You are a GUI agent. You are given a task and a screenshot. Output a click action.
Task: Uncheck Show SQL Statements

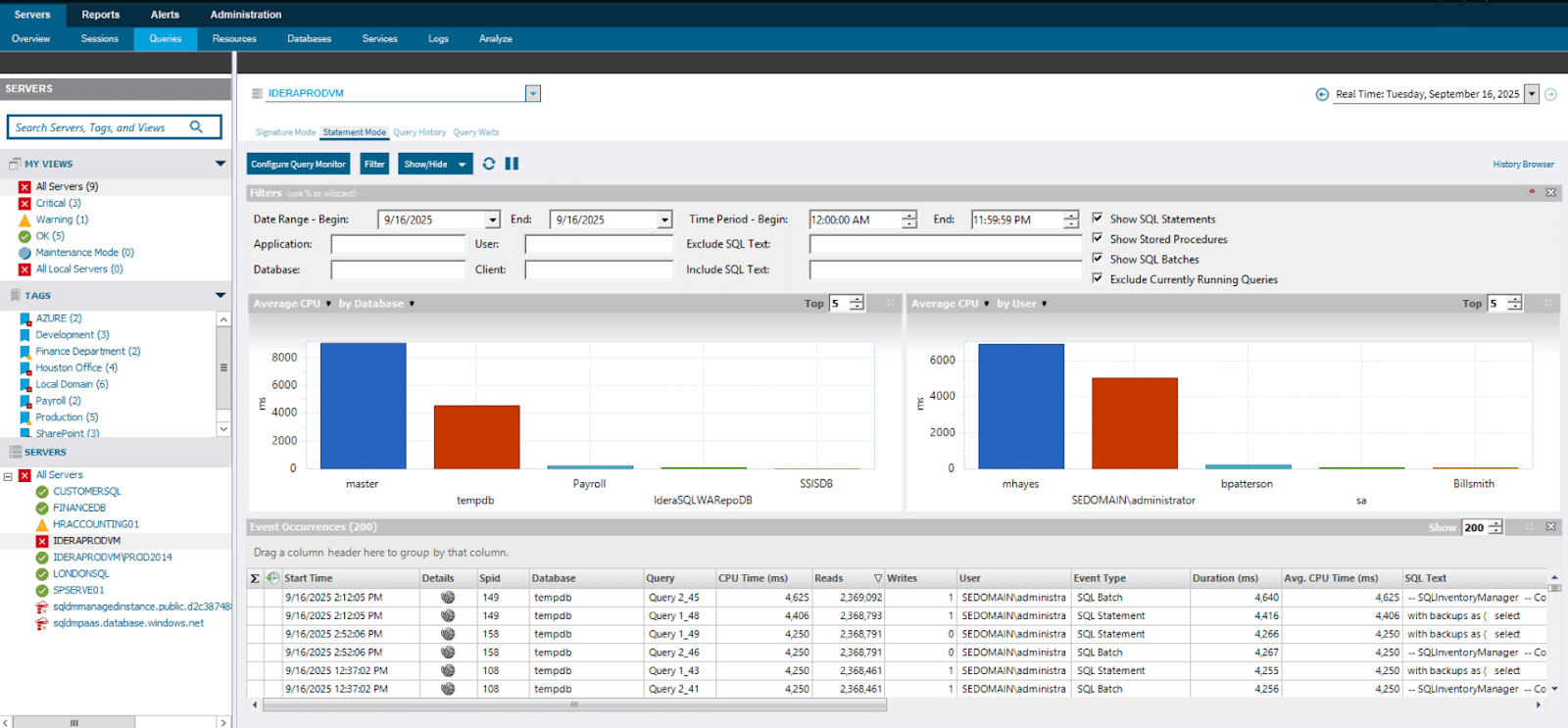(1098, 218)
